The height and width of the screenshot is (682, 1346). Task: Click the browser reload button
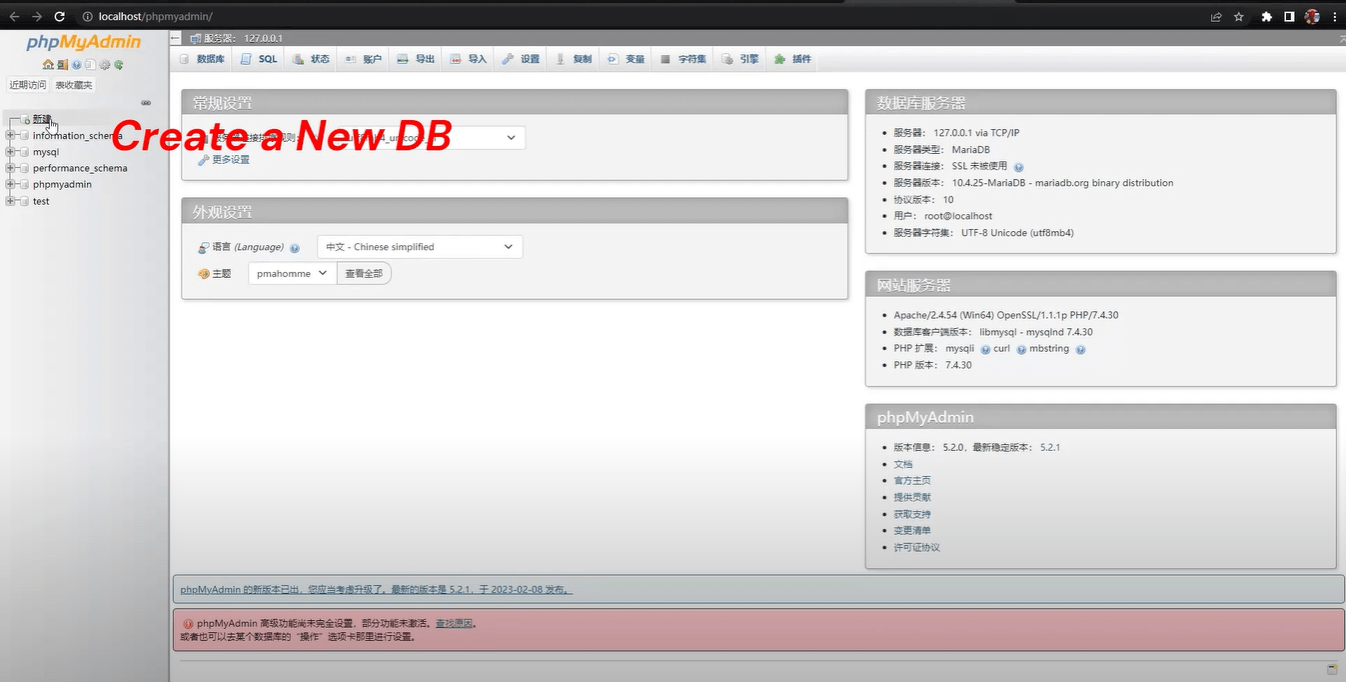(59, 16)
